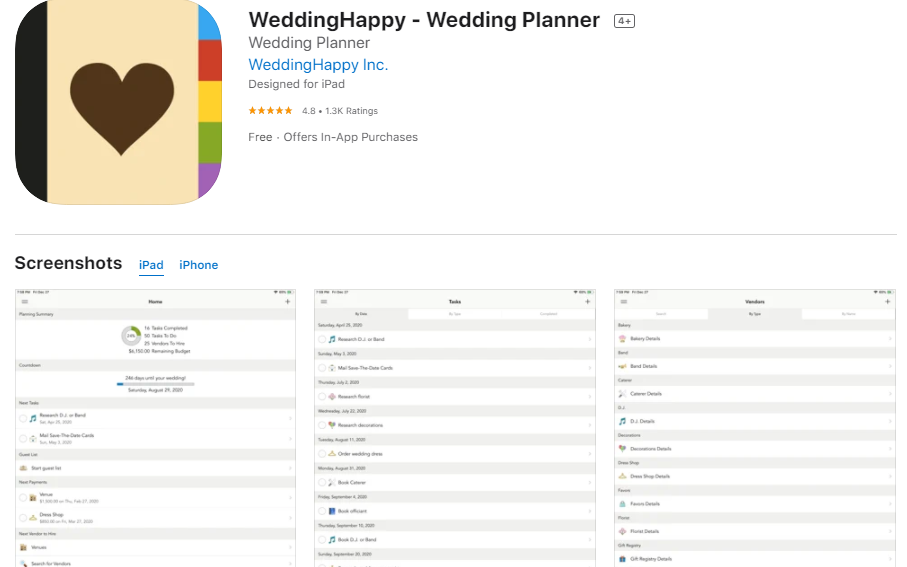Image resolution: width=907 pixels, height=567 pixels.
Task: Expand chevron on Start guest list row
Action: coord(290,468)
